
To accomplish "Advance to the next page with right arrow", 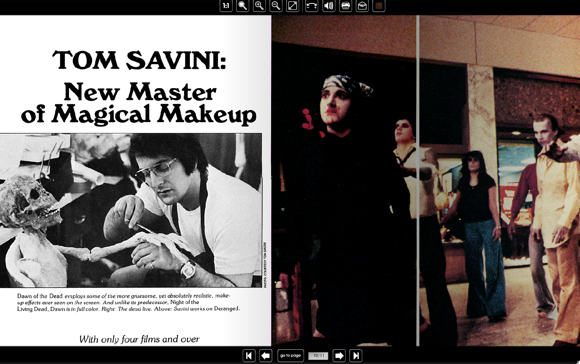I will coord(339,355).
